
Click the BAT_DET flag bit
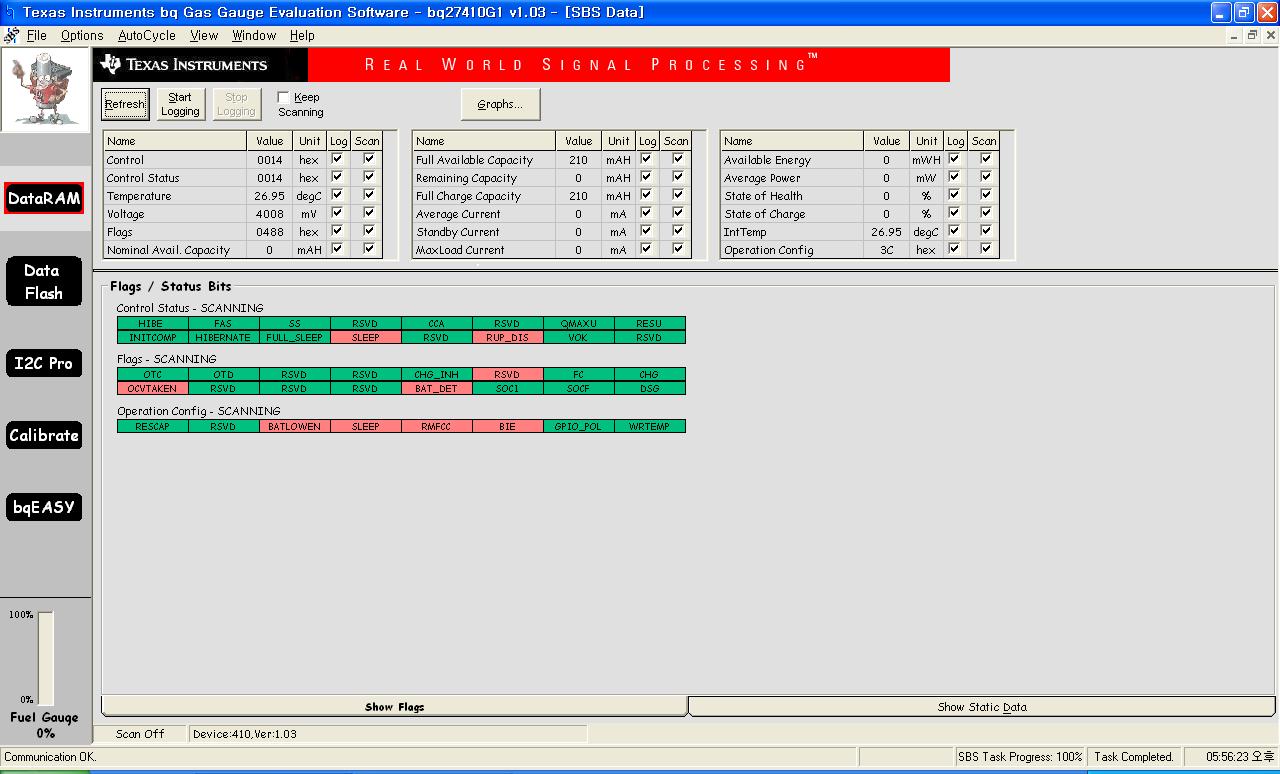tap(437, 388)
